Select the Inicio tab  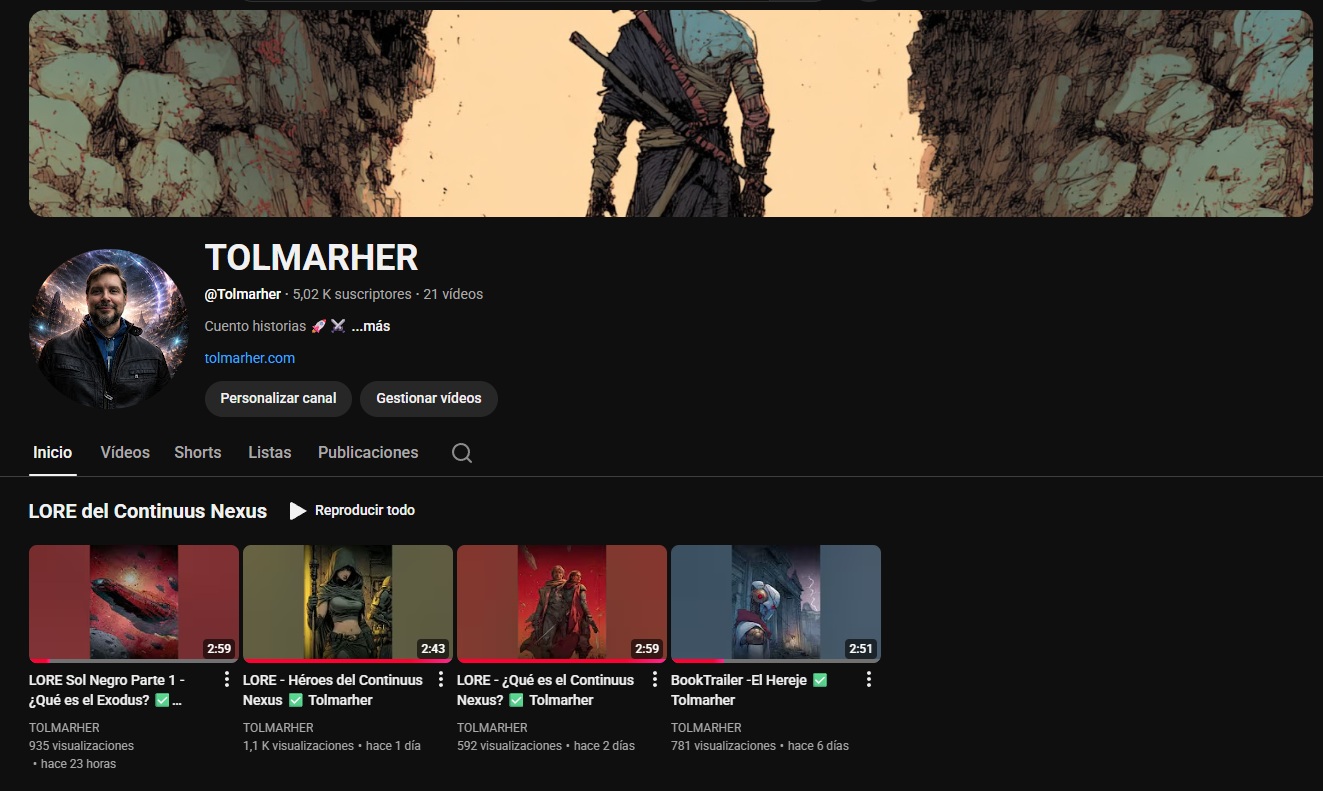click(52, 453)
